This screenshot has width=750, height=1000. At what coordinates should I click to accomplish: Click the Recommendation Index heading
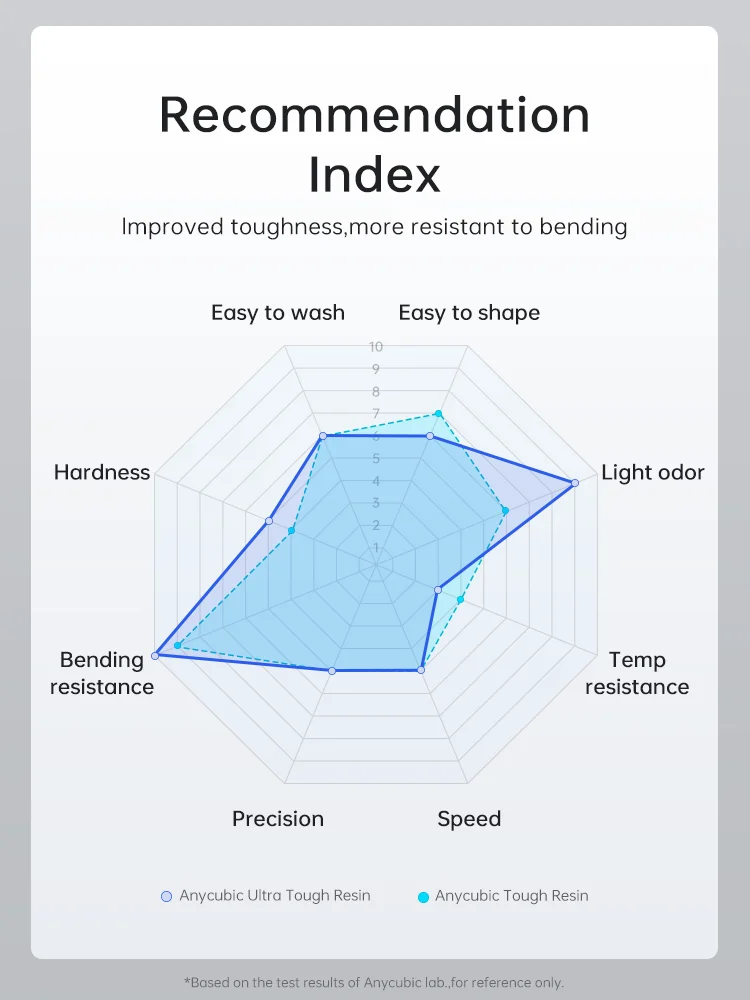375,144
